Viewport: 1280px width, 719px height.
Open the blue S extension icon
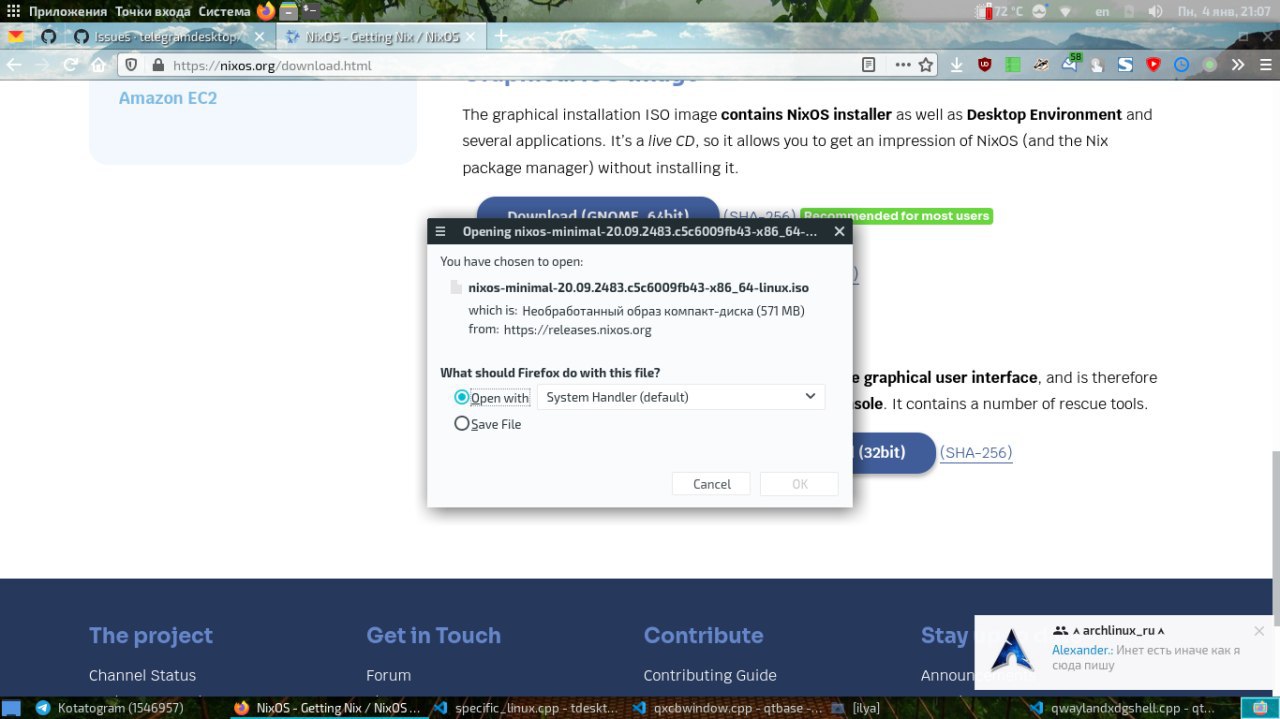pyautogui.click(x=1125, y=64)
